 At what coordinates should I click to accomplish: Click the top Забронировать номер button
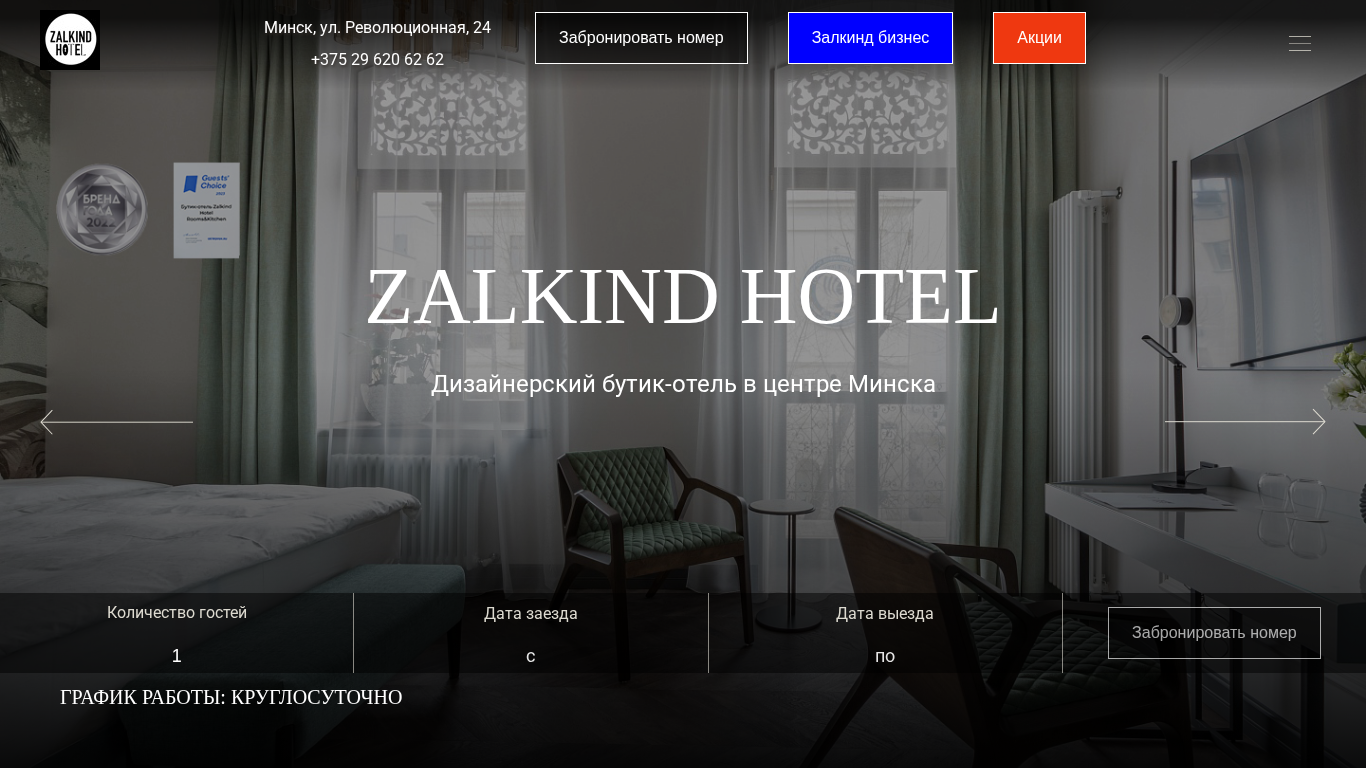[641, 38]
